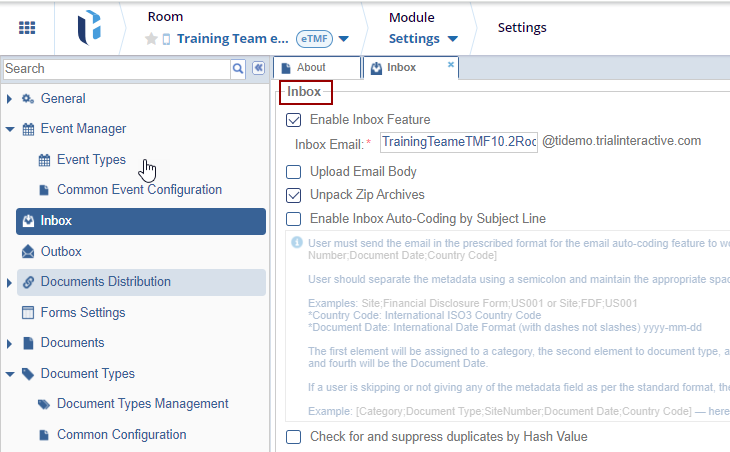
Task: Click the Forms Settings icon in the sidebar
Action: (x=28, y=313)
